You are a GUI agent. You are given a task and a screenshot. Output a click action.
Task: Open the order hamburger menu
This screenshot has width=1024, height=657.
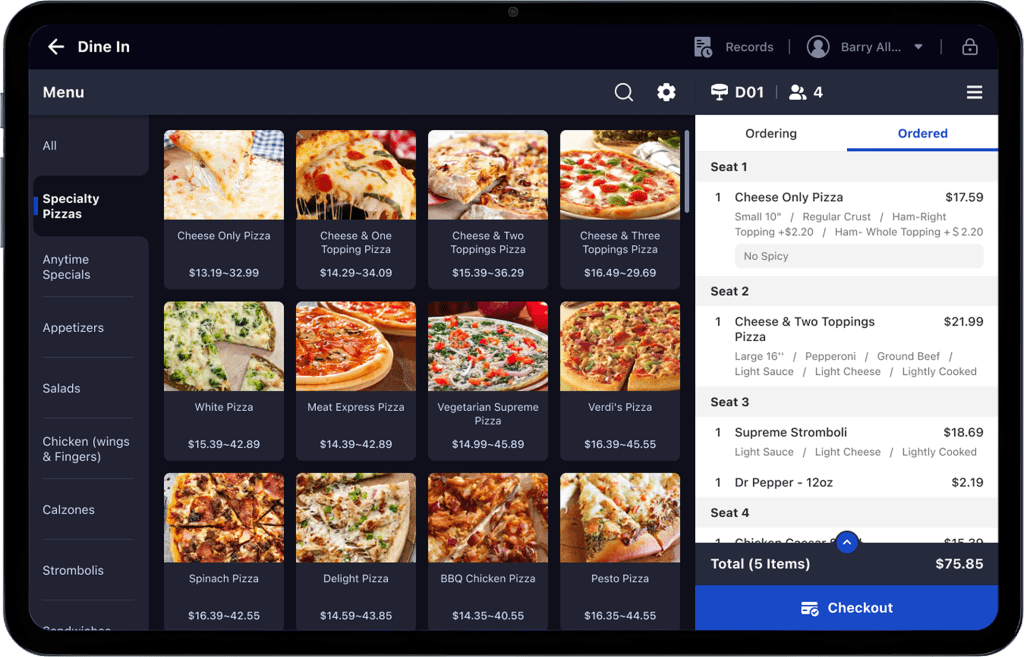click(974, 92)
